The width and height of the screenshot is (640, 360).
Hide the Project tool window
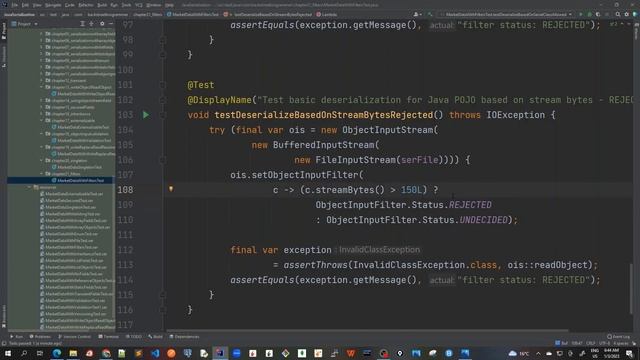[111, 24]
